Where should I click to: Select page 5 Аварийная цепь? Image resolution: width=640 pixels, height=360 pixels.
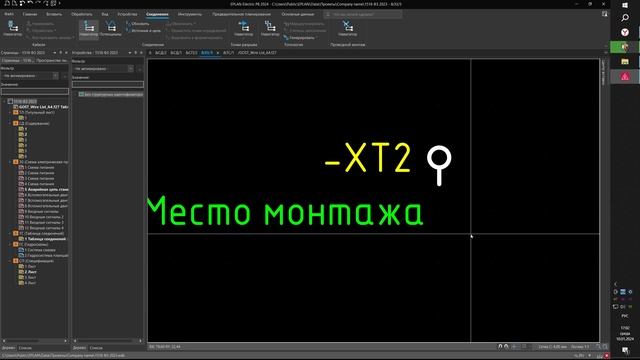(44, 189)
